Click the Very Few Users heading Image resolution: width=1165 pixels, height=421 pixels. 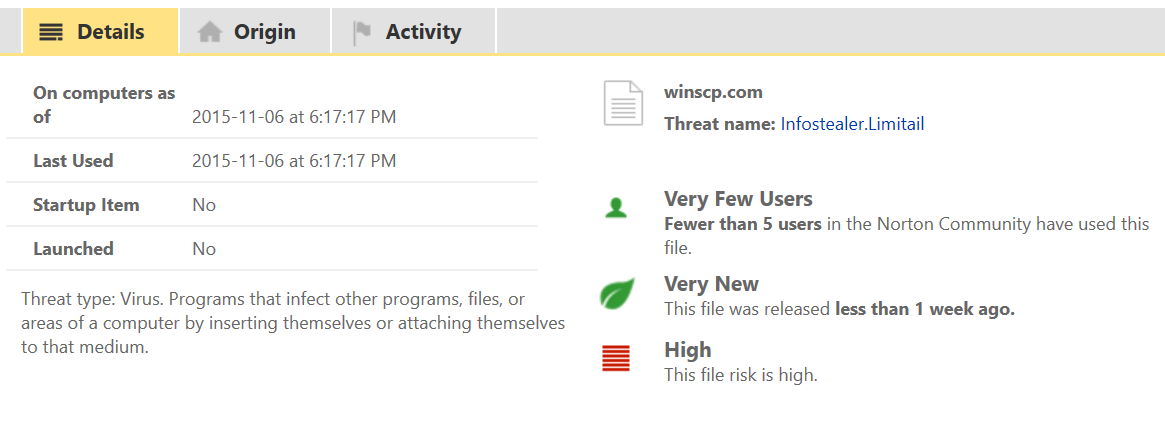tap(738, 199)
